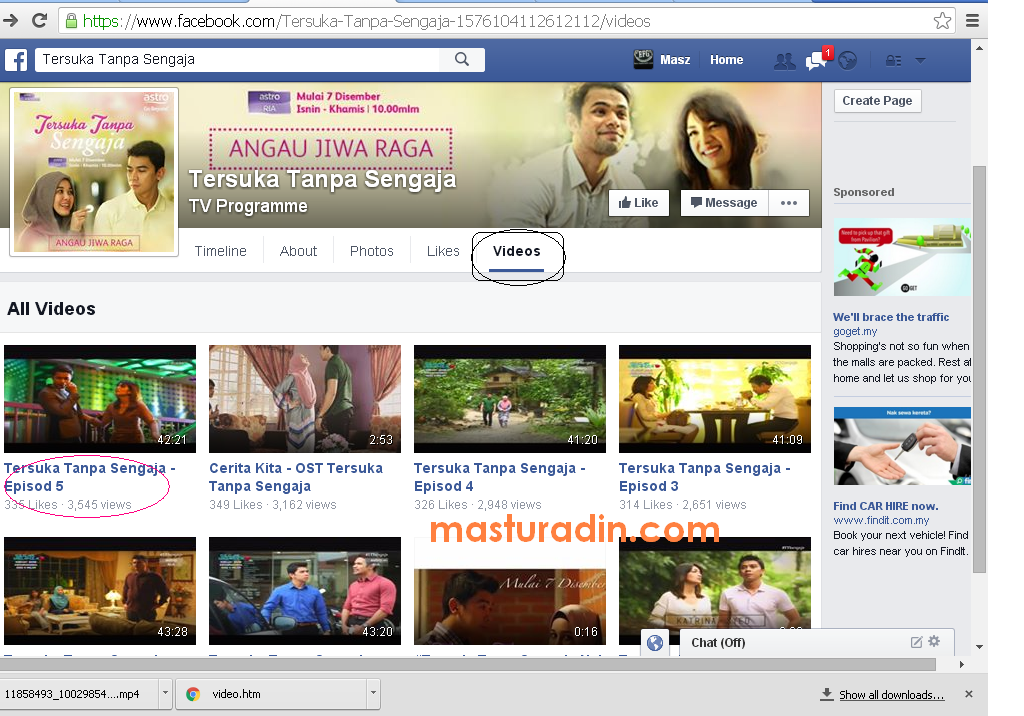Expand the mp4 download options arrow

tap(165, 694)
